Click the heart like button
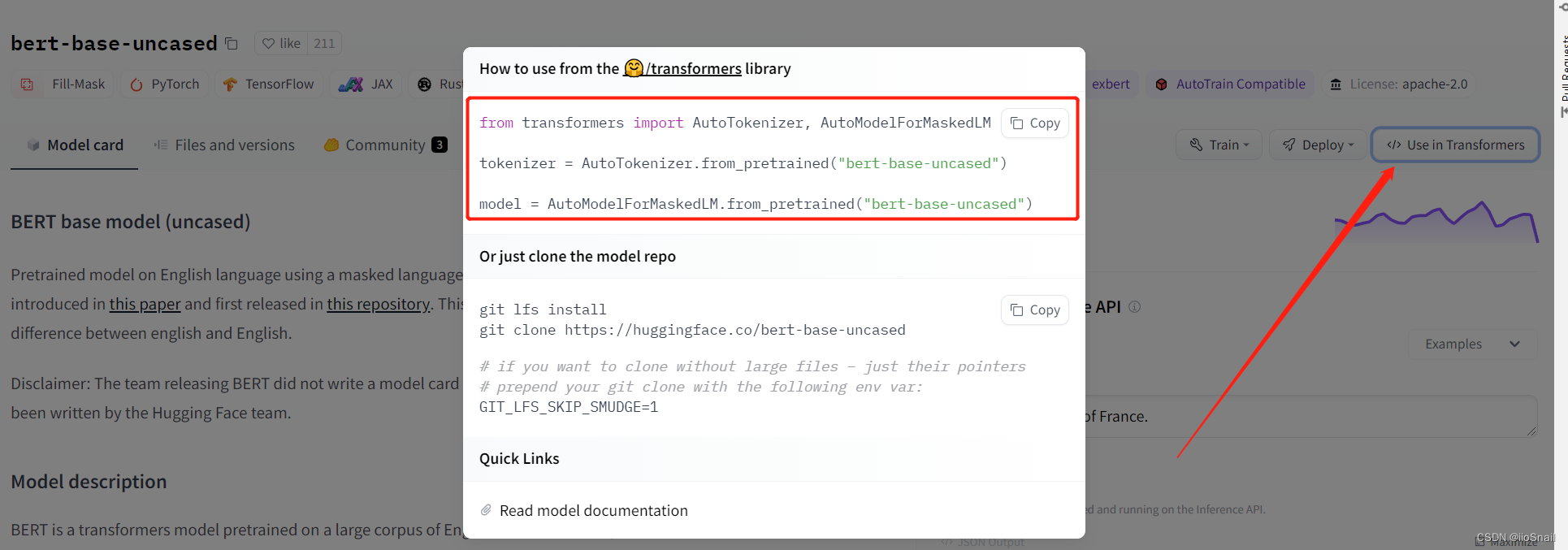 click(281, 44)
